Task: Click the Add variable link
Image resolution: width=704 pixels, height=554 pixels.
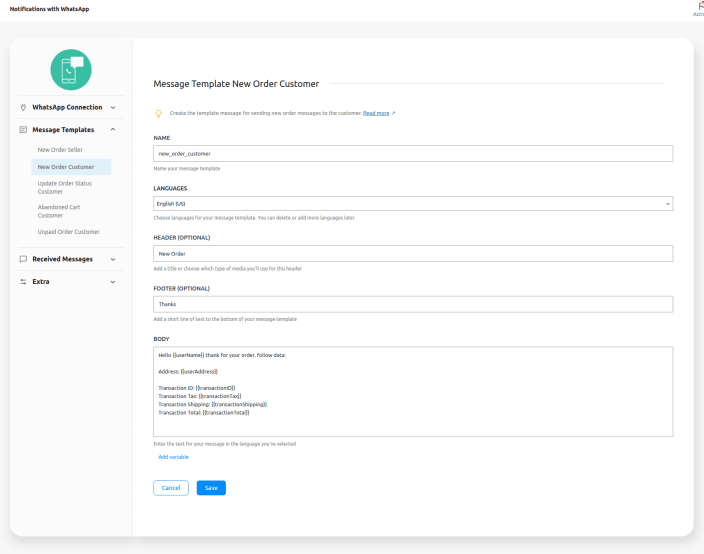Action: [173, 457]
